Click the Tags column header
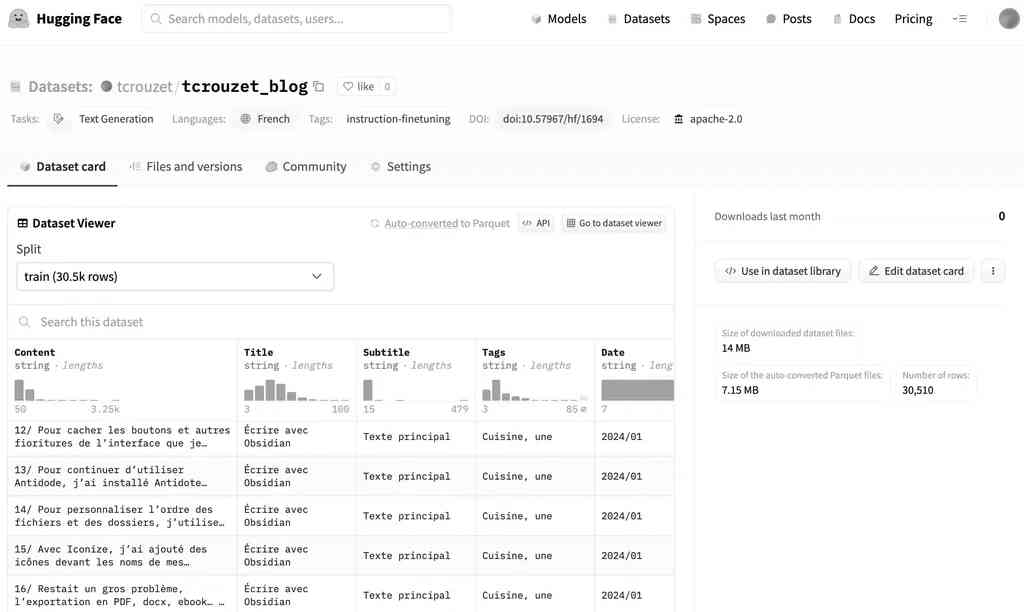 (494, 352)
